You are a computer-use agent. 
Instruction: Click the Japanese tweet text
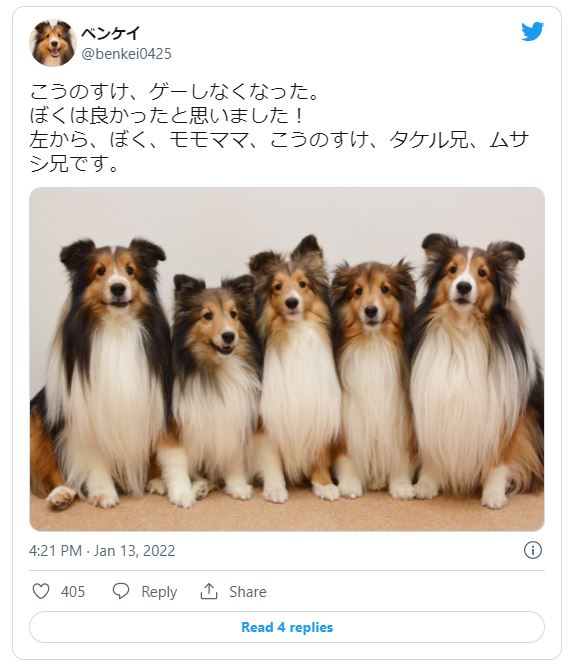pyautogui.click(x=280, y=128)
